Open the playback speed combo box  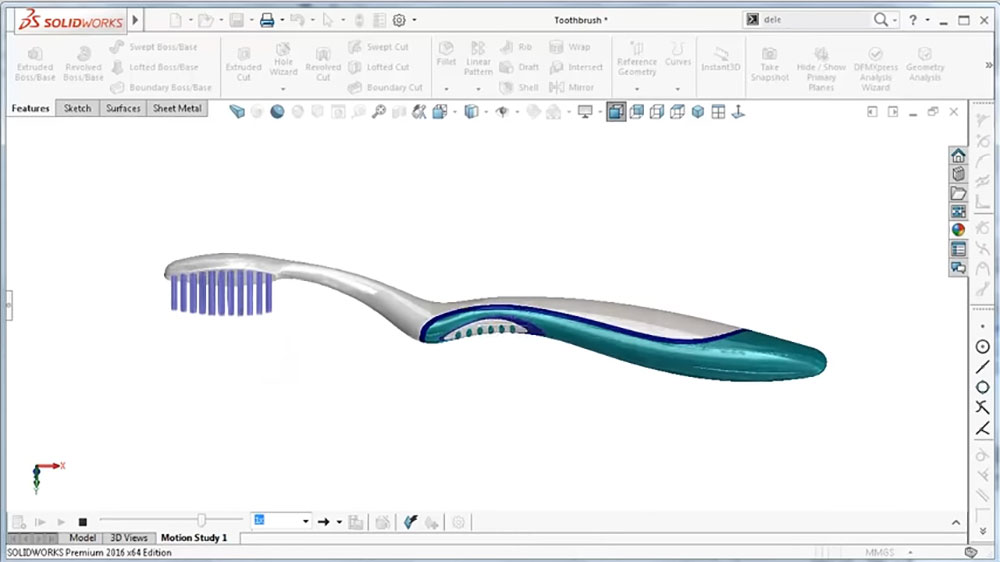pos(281,521)
